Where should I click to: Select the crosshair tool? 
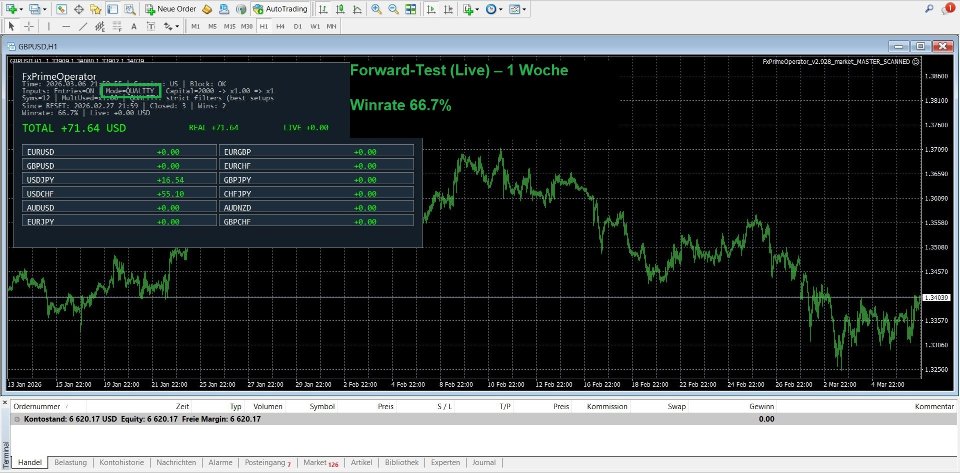[x=29, y=26]
